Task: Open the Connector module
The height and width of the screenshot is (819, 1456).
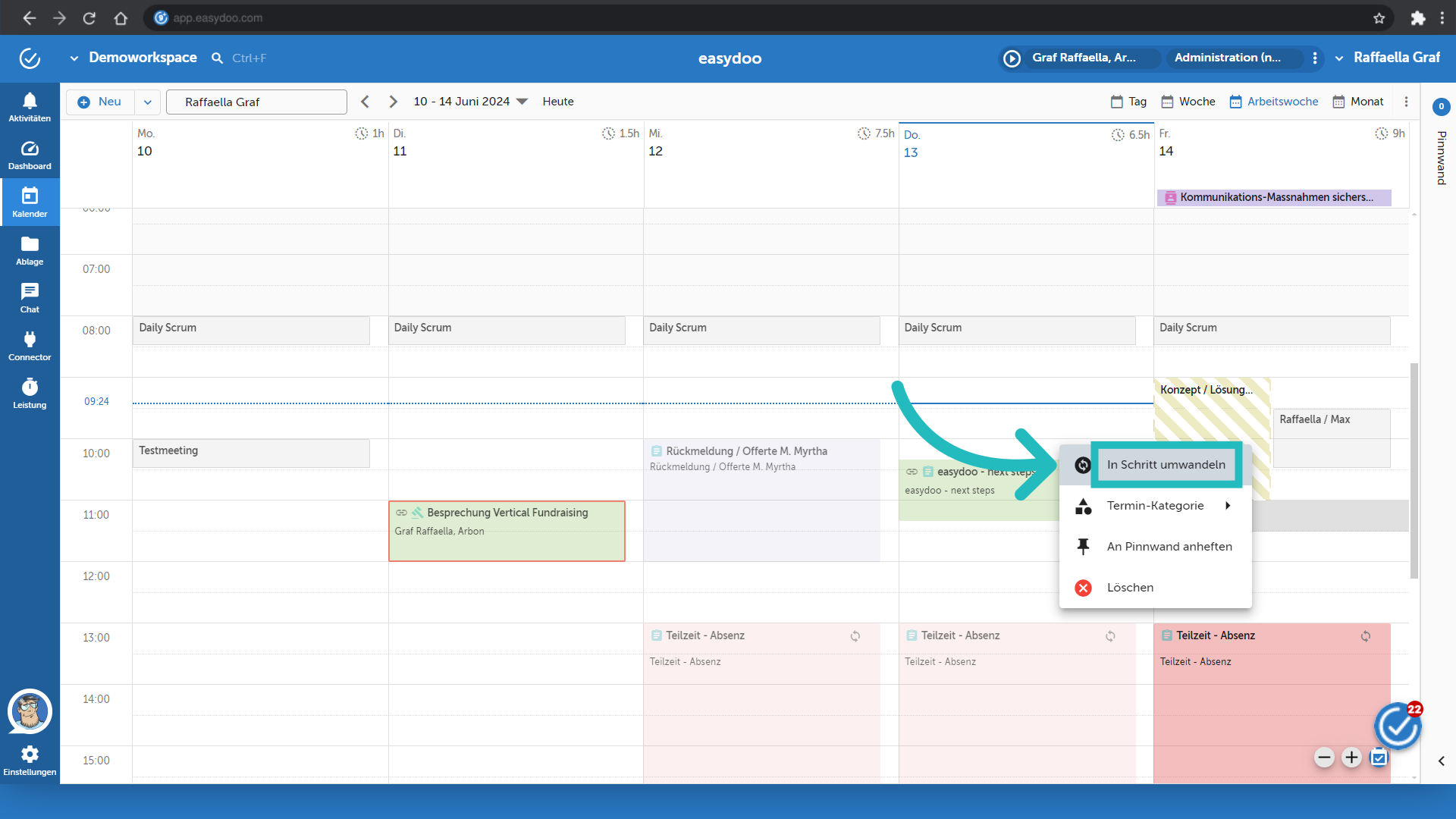Action: (x=30, y=346)
